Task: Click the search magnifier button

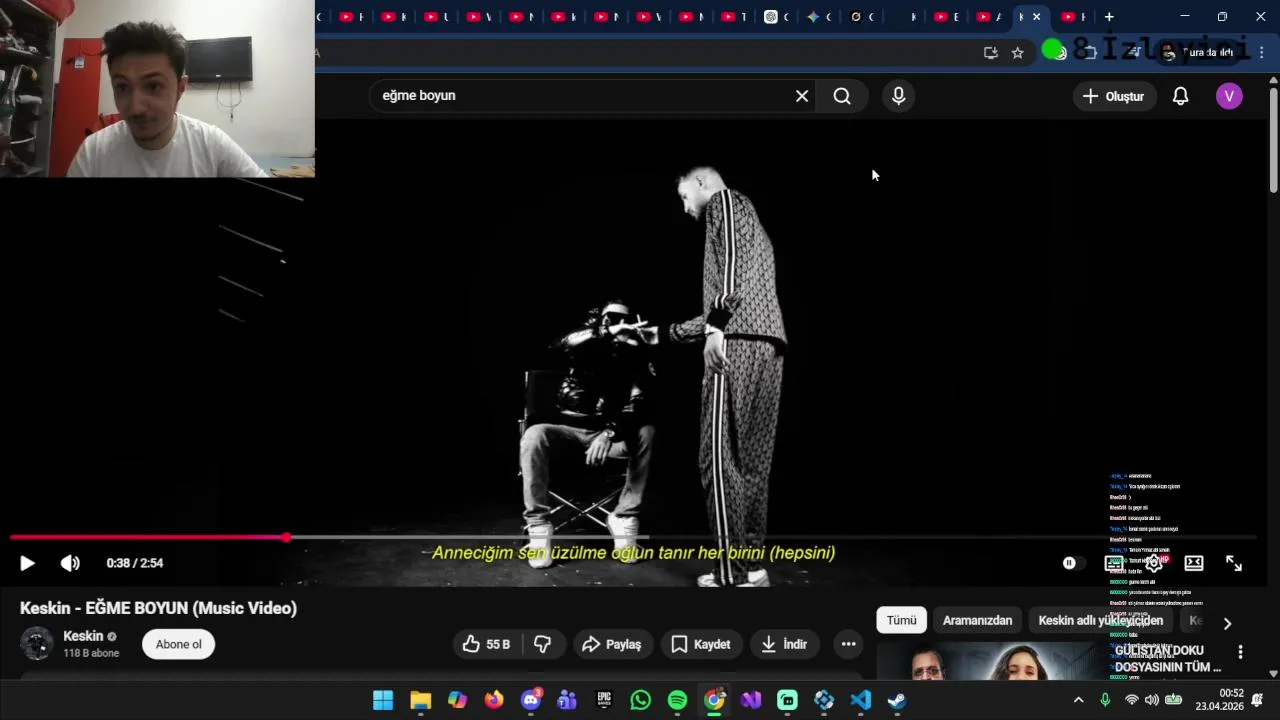Action: pos(842,96)
